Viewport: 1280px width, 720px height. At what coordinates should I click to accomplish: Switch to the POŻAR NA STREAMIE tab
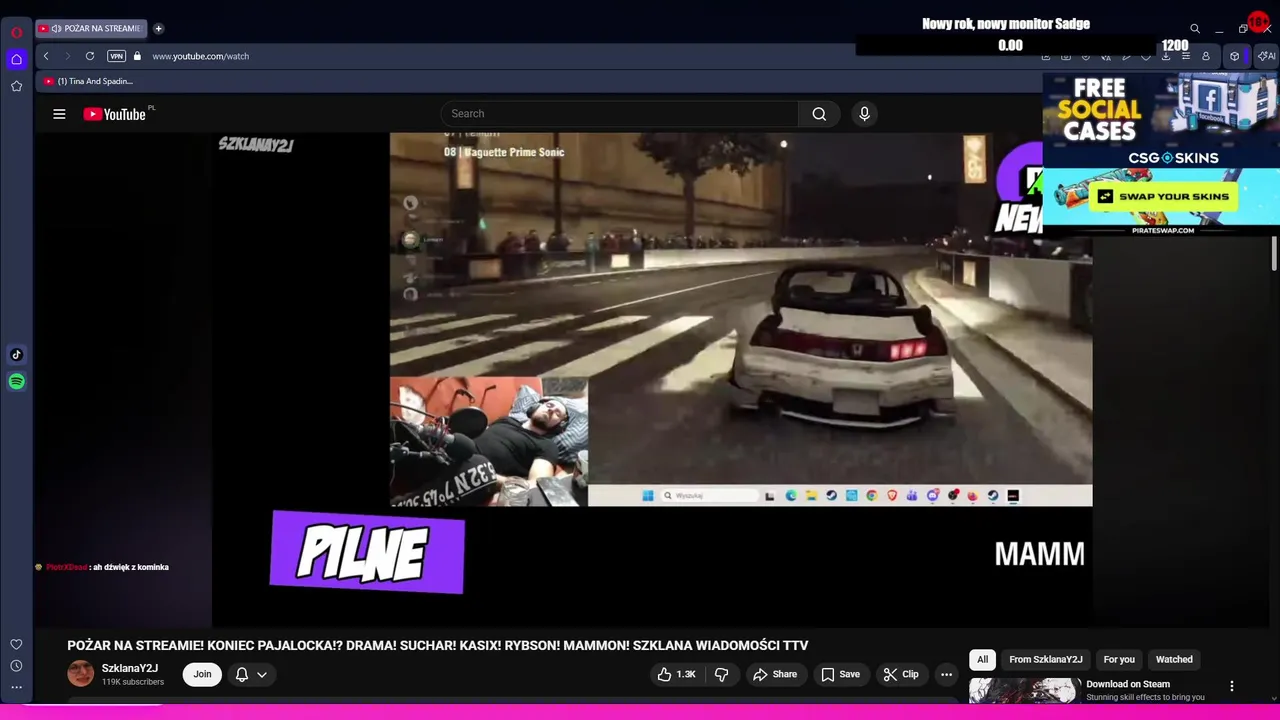coord(91,28)
